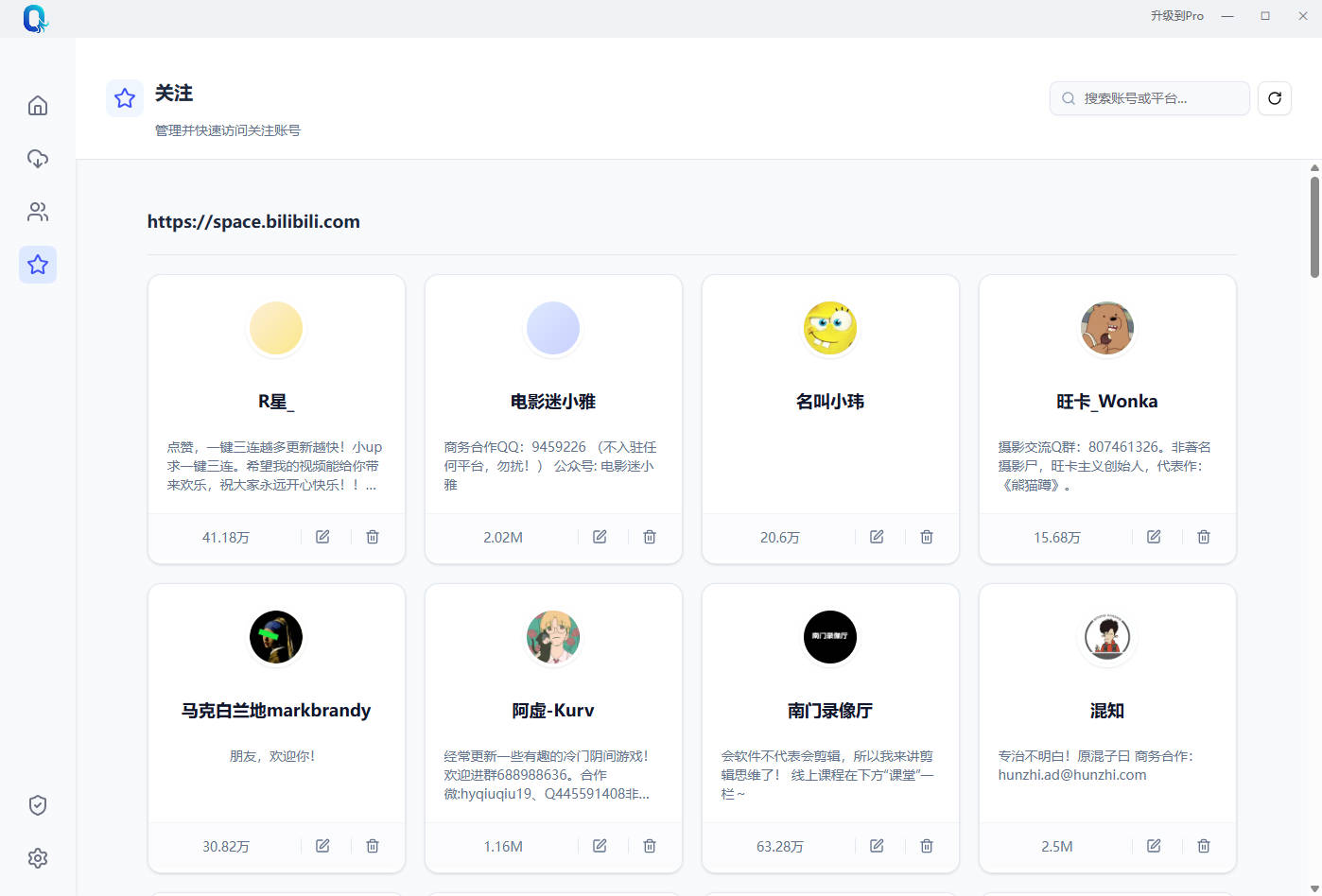Click the refresh button beside search
Screen dimensions: 1322x896
click(1274, 98)
